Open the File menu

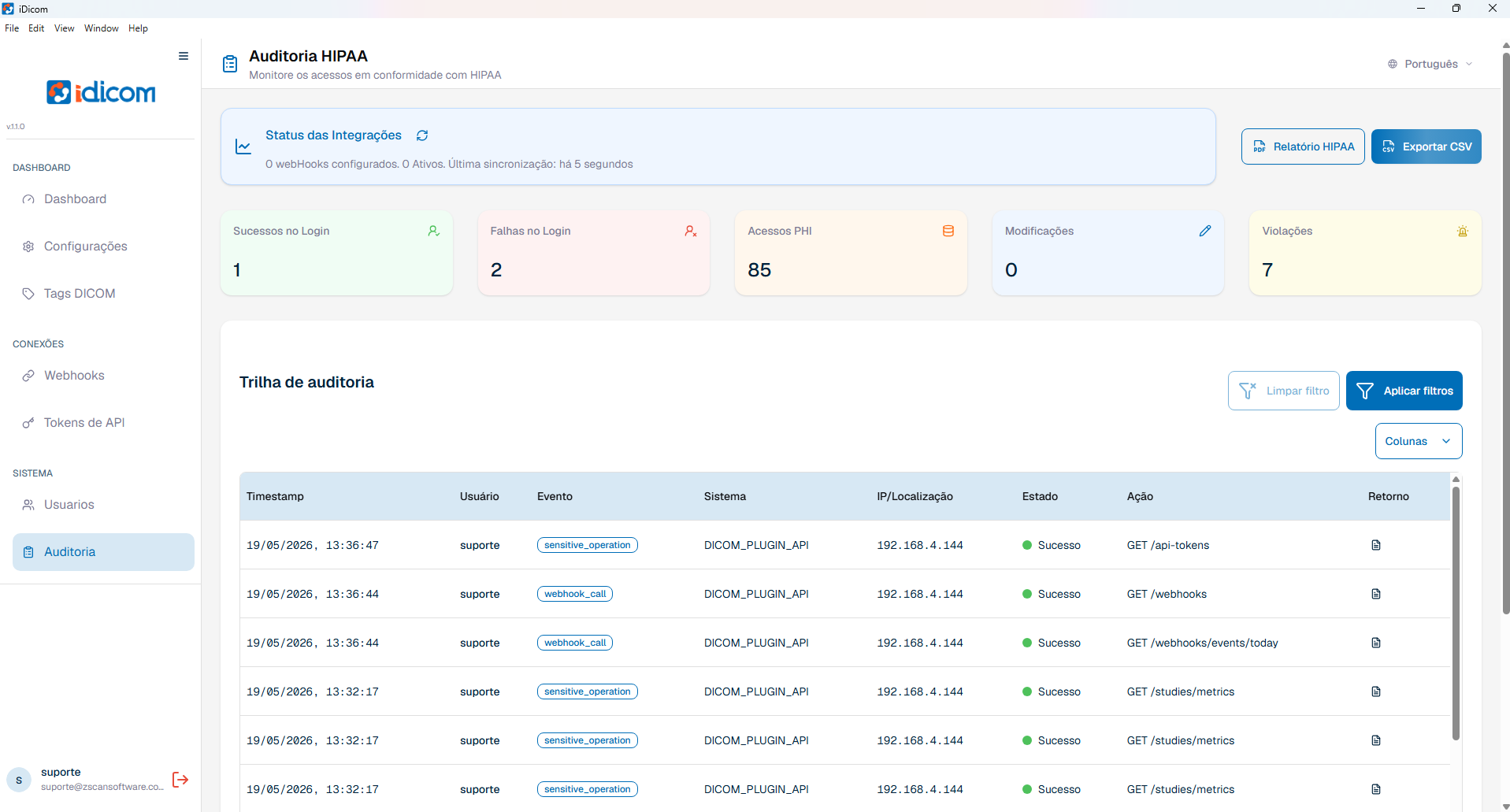(x=12, y=28)
